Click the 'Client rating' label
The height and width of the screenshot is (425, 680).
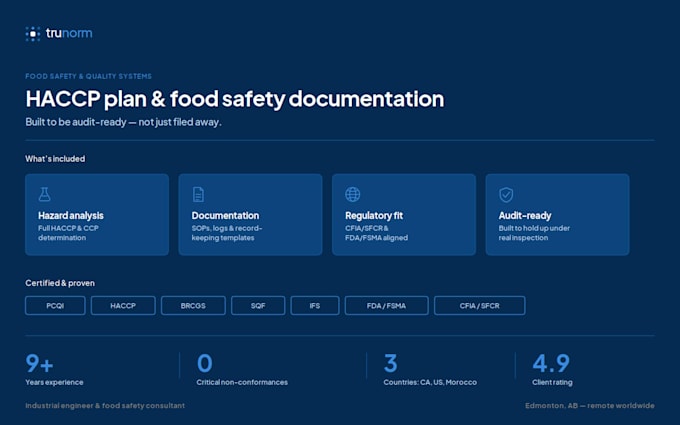point(552,382)
